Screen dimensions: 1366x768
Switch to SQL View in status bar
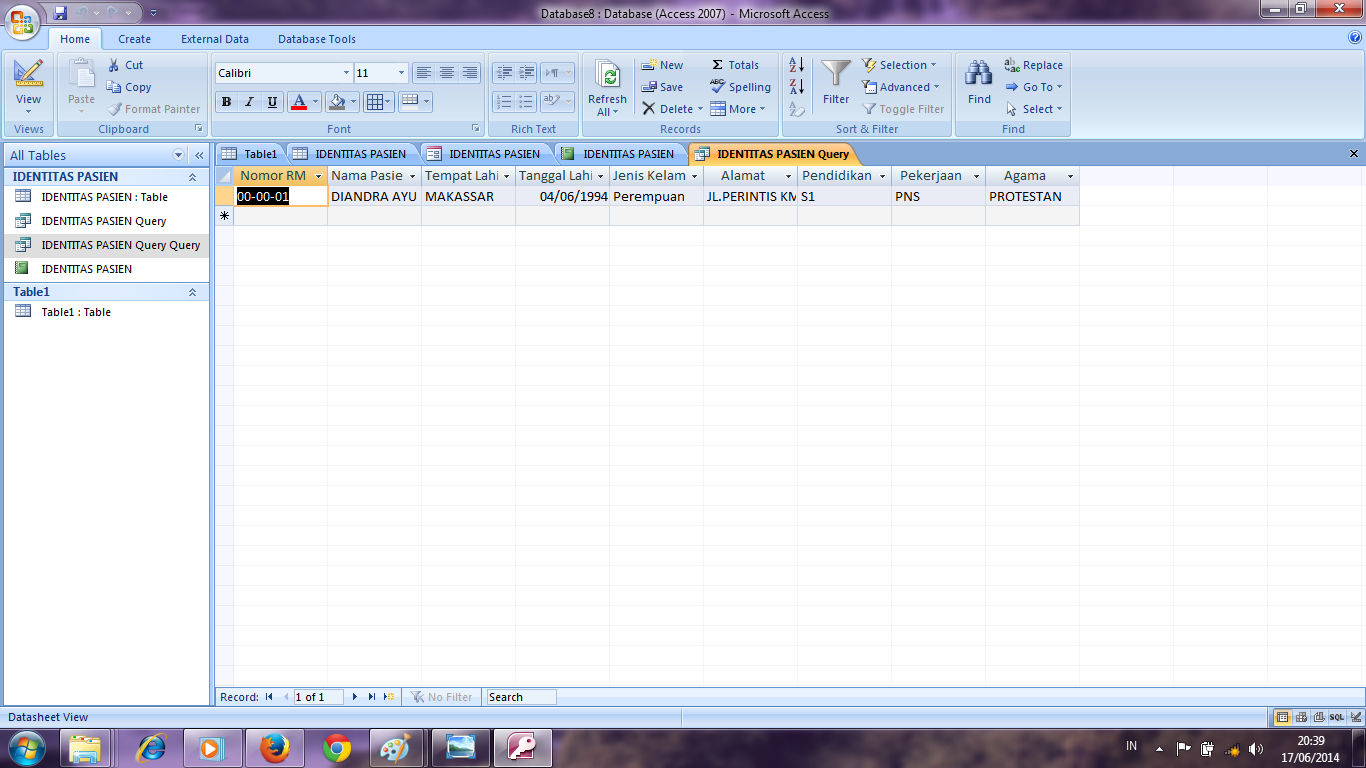[1336, 717]
